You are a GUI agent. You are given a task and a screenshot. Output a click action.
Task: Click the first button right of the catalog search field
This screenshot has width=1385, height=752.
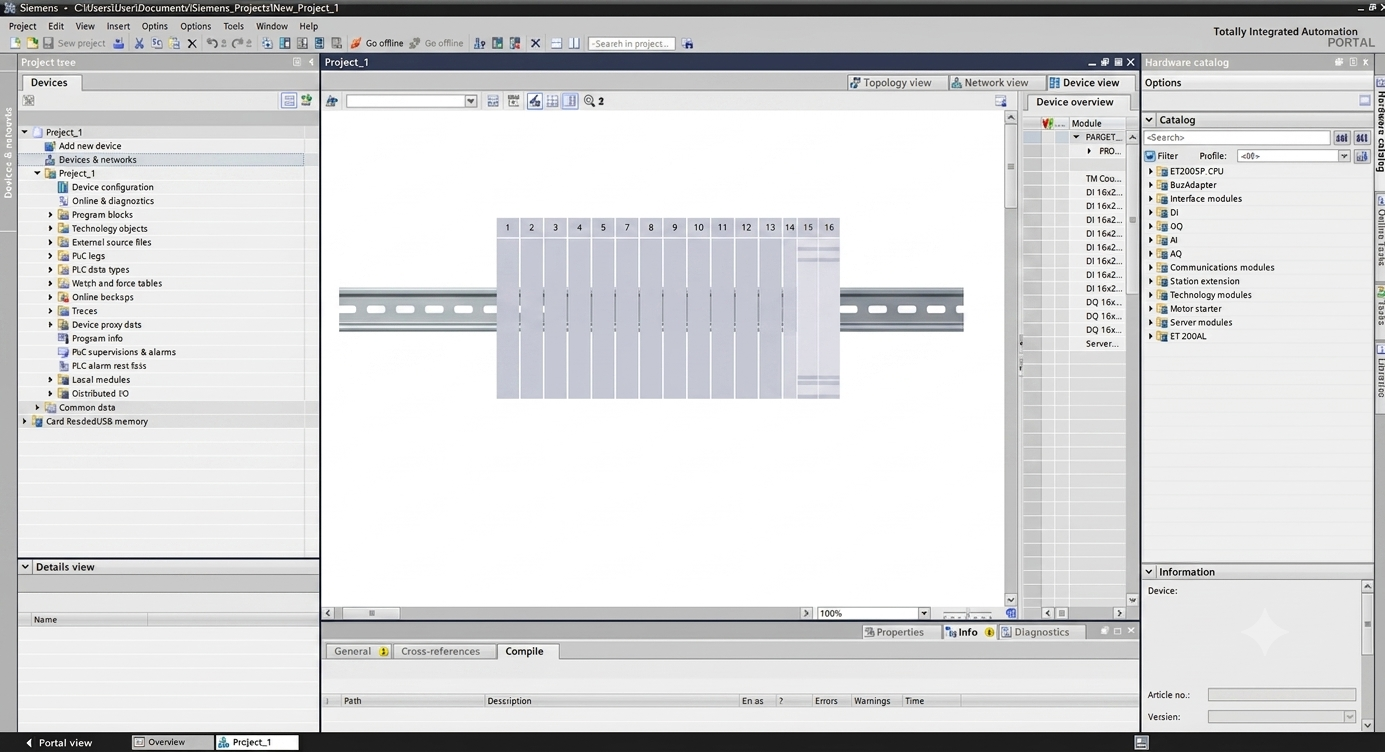pyautogui.click(x=1342, y=138)
